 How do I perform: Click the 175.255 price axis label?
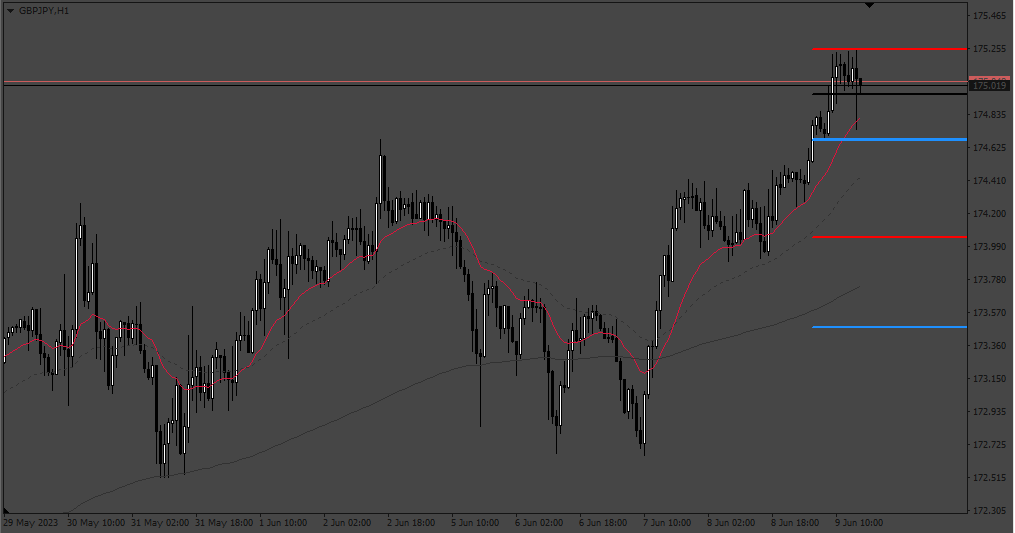coord(990,49)
